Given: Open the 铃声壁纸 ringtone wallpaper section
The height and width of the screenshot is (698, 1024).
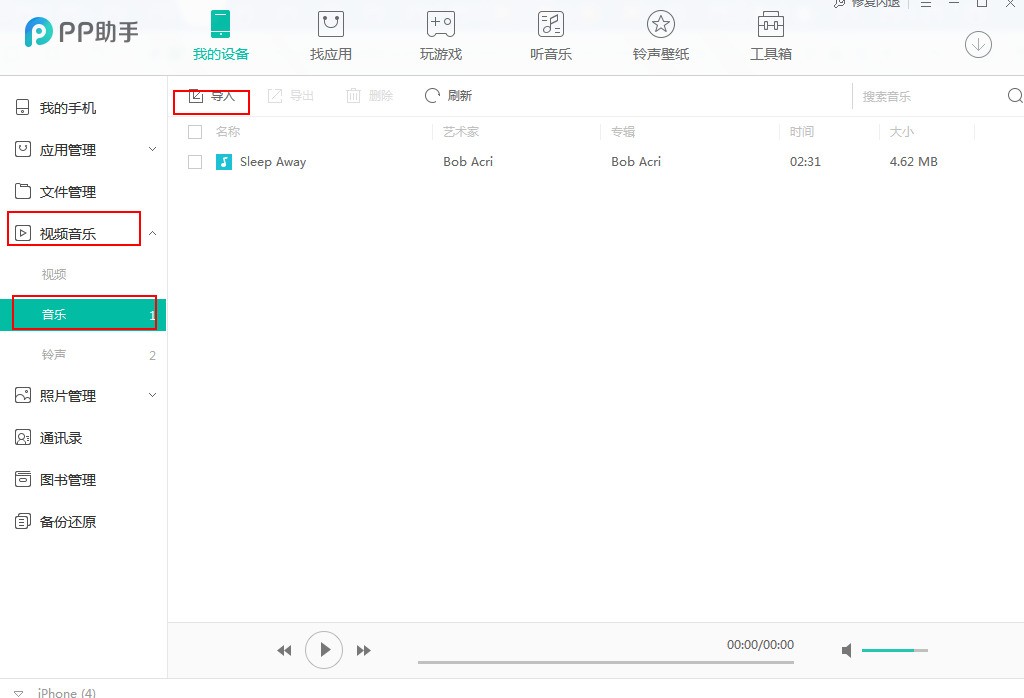Looking at the screenshot, I should tap(660, 37).
